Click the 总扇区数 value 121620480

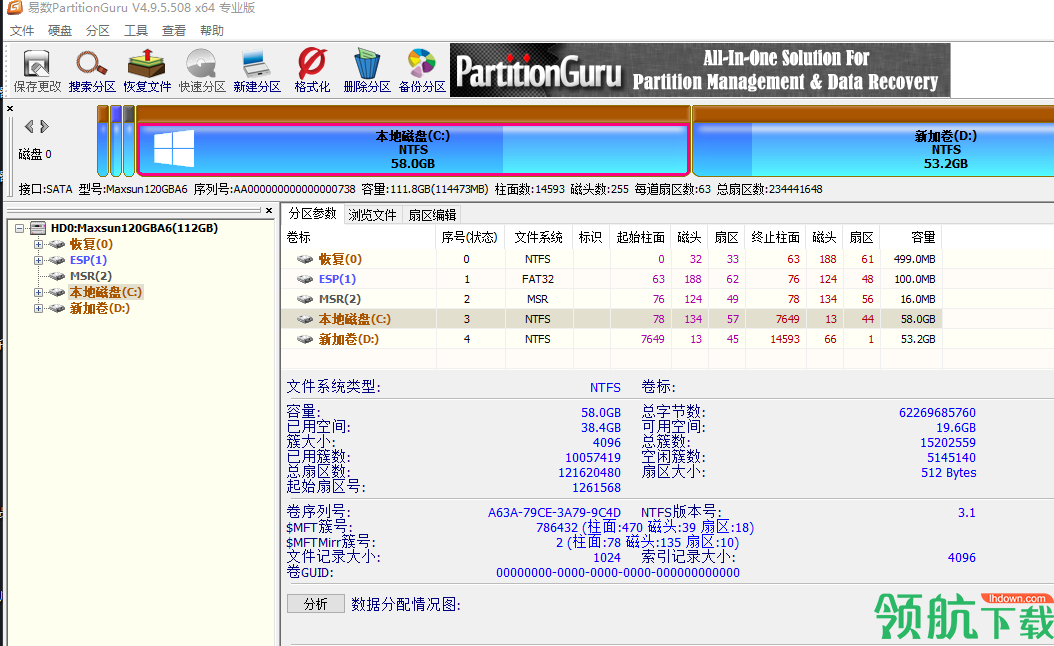[x=590, y=473]
